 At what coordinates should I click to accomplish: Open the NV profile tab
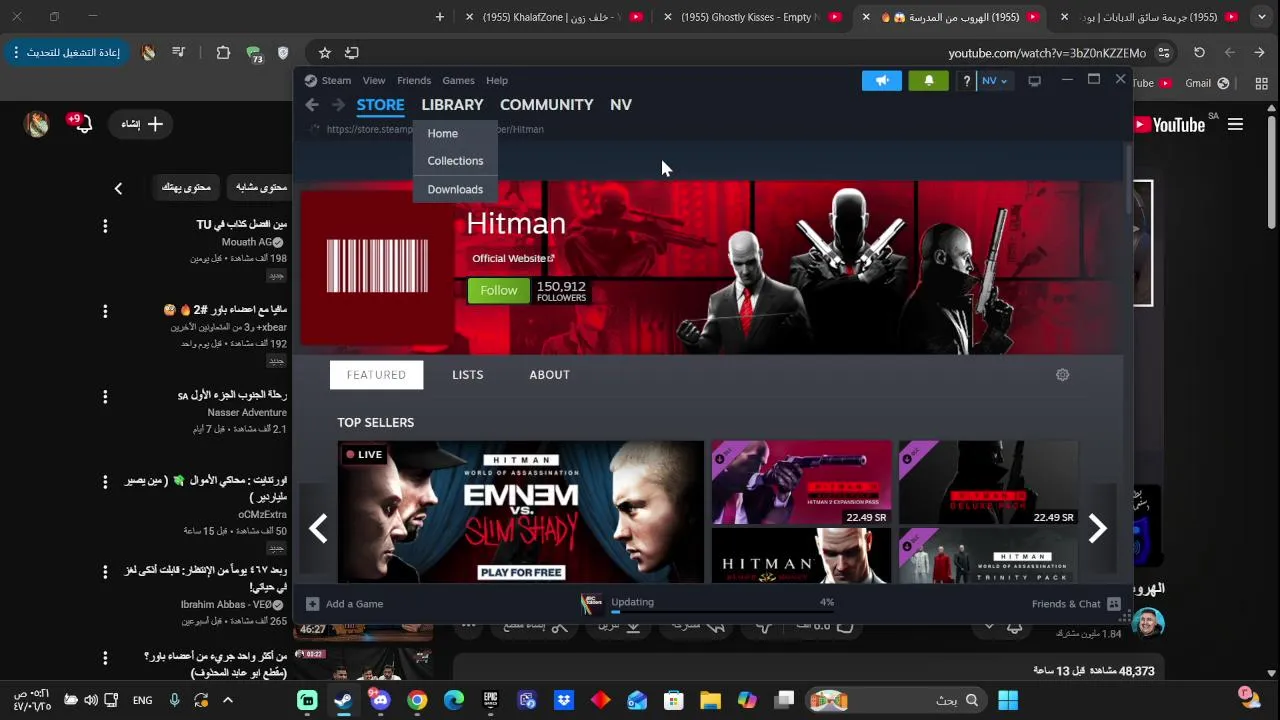[621, 105]
